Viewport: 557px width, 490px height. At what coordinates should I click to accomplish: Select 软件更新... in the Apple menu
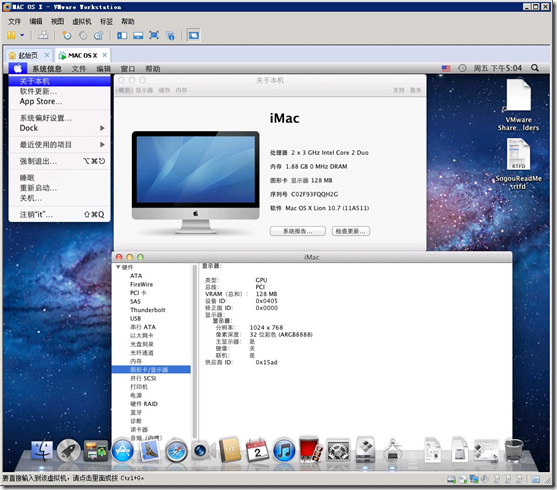pos(60,91)
